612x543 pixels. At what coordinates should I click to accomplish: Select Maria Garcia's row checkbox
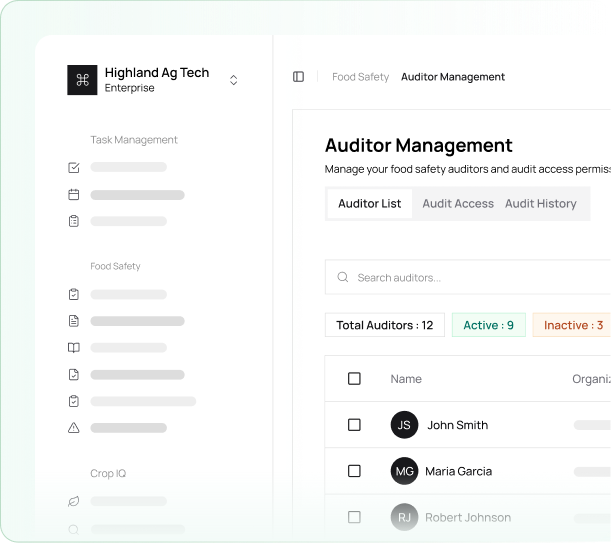354,471
